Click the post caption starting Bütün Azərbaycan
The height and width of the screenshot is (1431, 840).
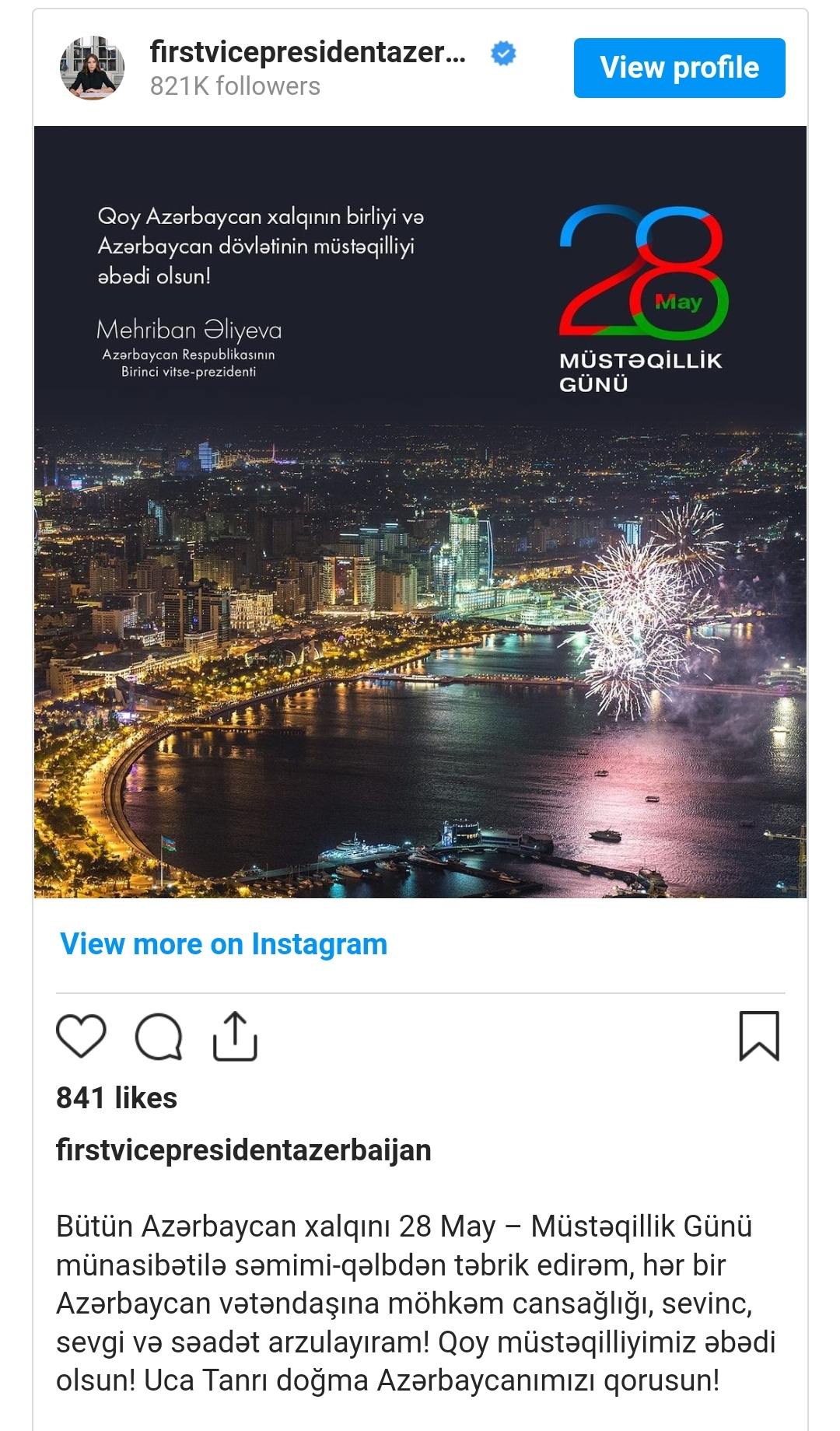416,1303
